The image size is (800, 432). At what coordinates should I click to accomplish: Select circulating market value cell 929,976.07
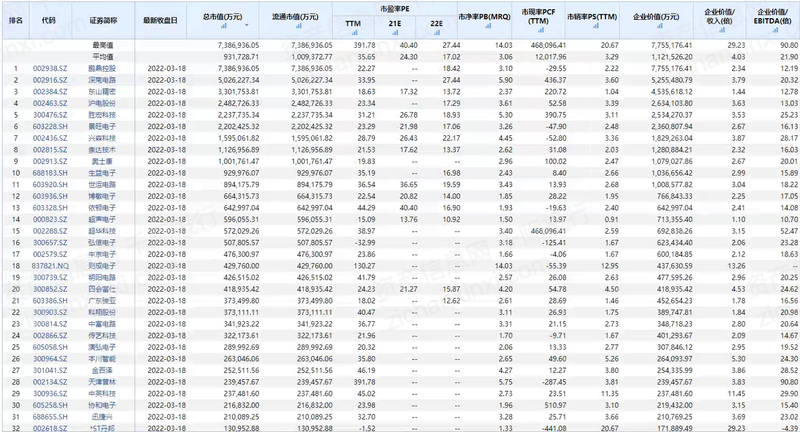[x=315, y=173]
